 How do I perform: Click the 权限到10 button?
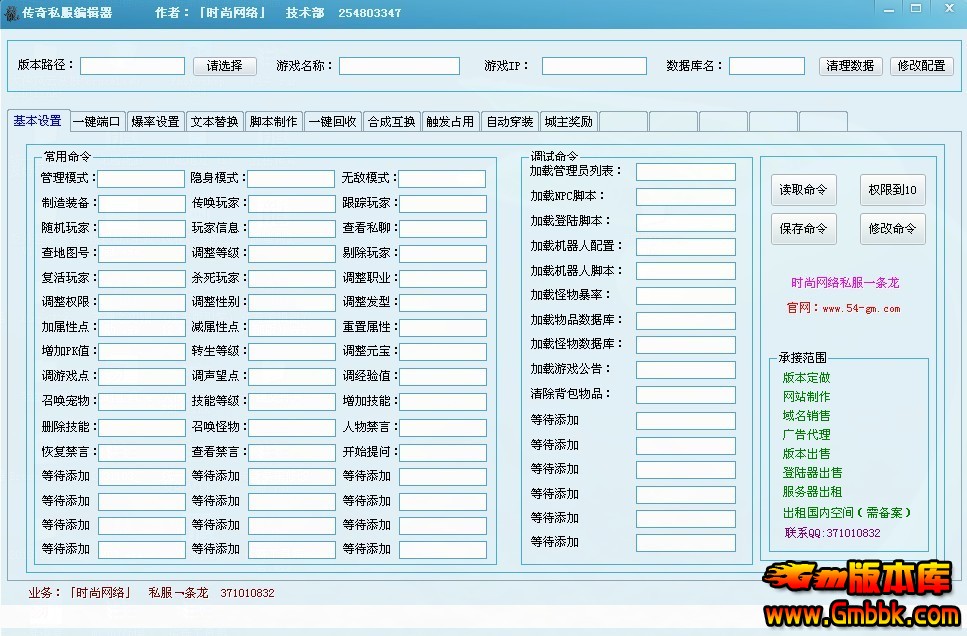(891, 189)
